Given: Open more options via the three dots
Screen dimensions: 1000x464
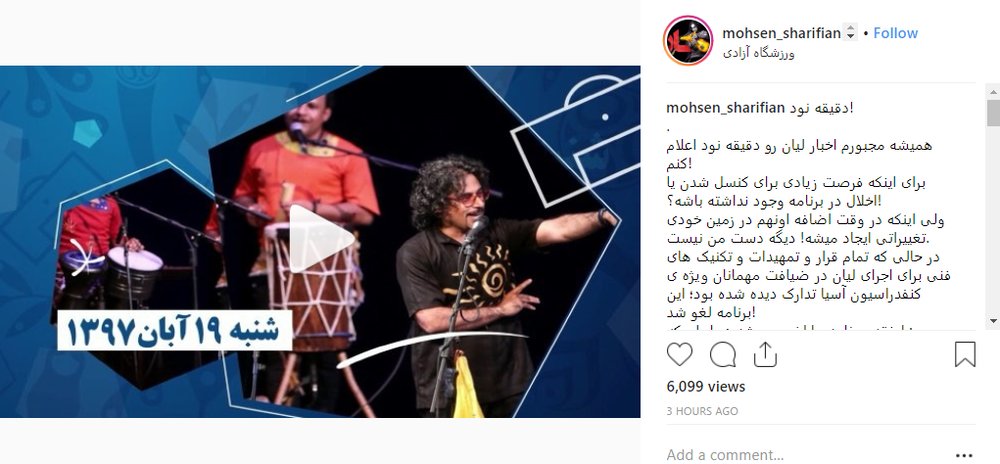Looking at the screenshot, I should click(x=966, y=455).
